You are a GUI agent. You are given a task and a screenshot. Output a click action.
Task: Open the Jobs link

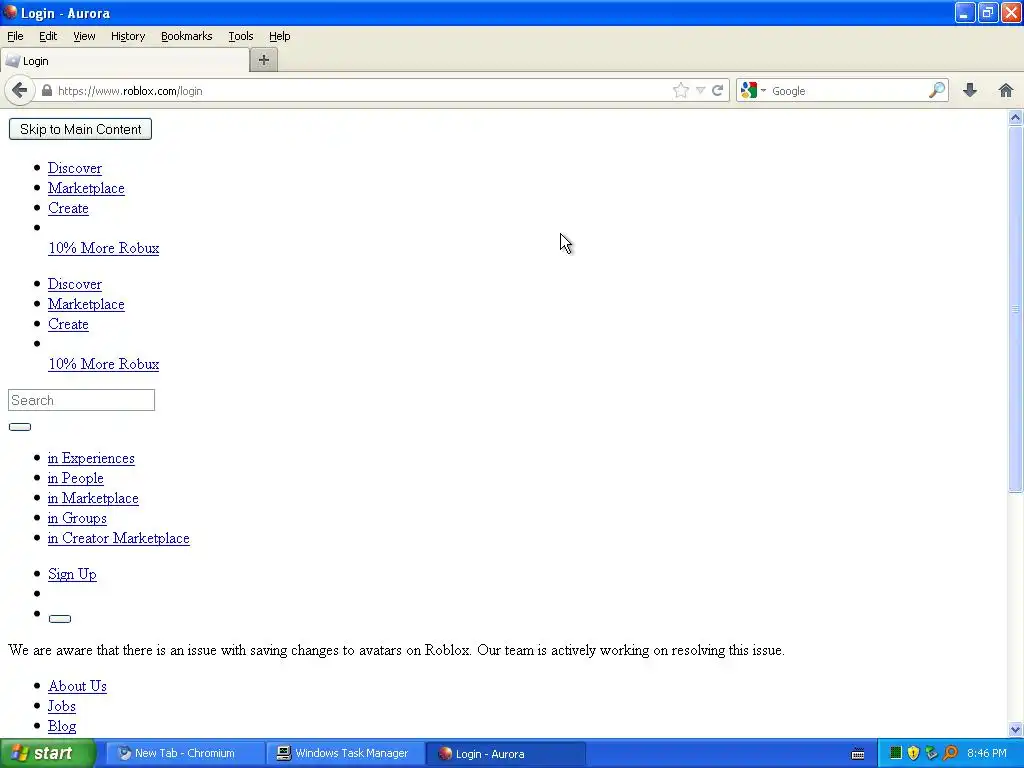click(62, 707)
